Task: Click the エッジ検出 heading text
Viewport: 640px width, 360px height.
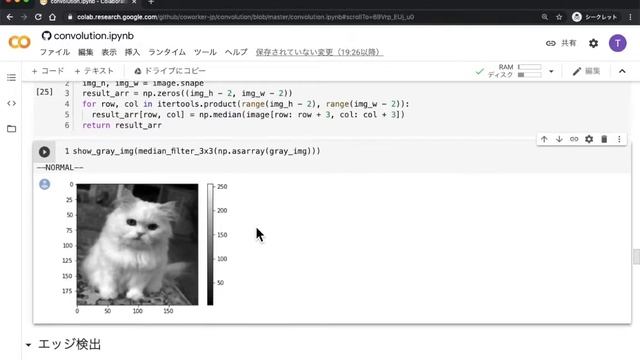Action: tap(69, 344)
